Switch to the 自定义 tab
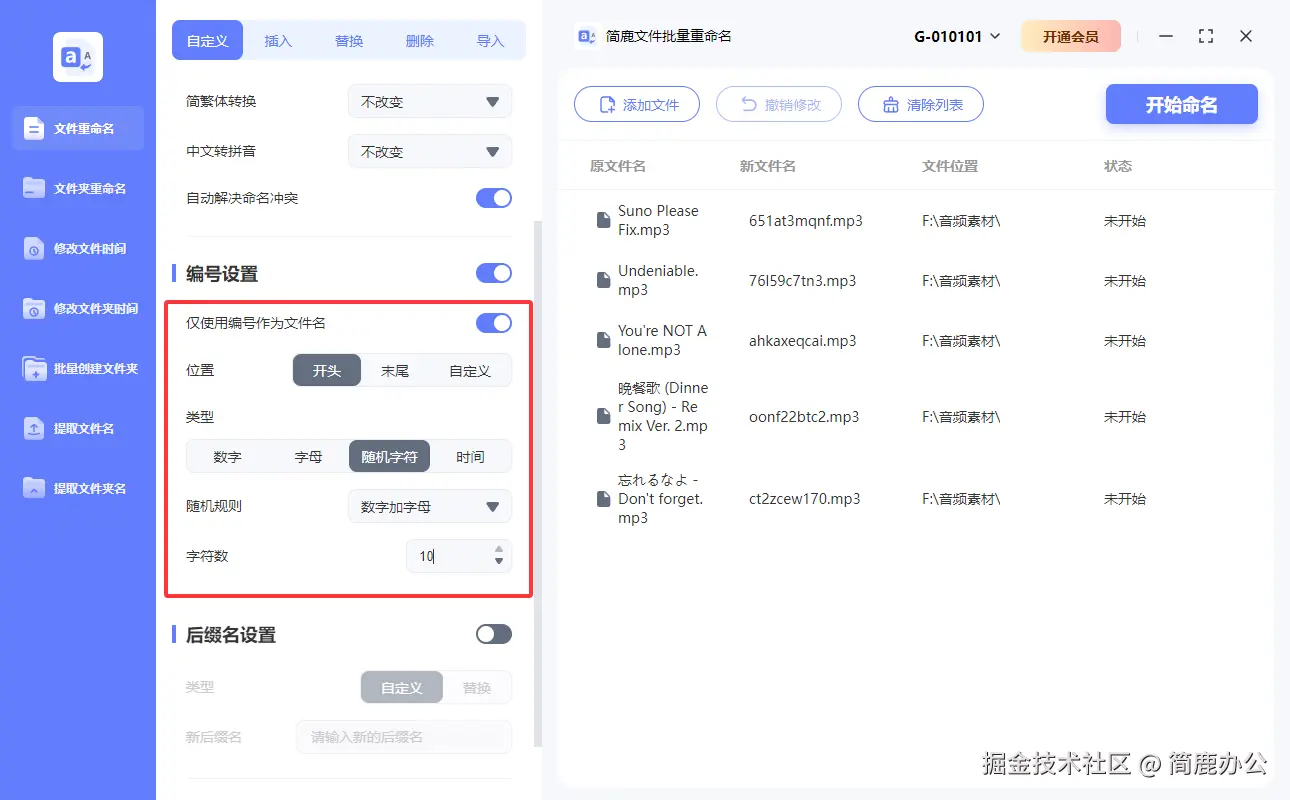The height and width of the screenshot is (800, 1290). pyautogui.click(x=208, y=41)
